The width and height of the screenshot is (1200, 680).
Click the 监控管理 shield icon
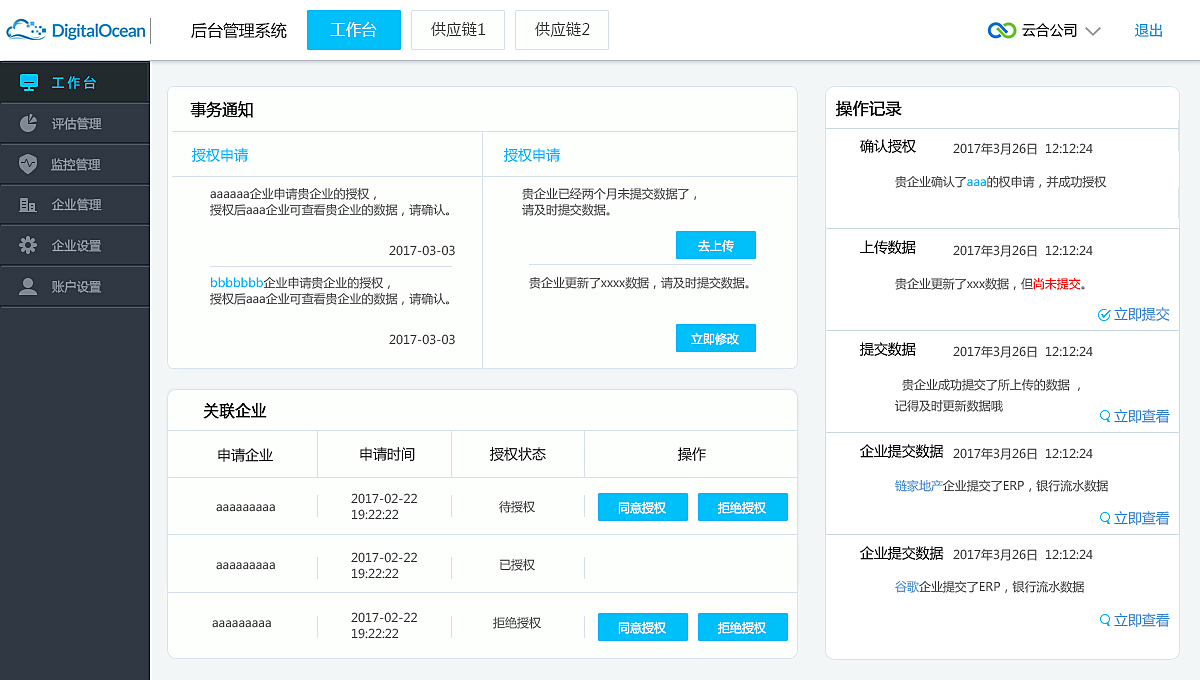pos(29,164)
